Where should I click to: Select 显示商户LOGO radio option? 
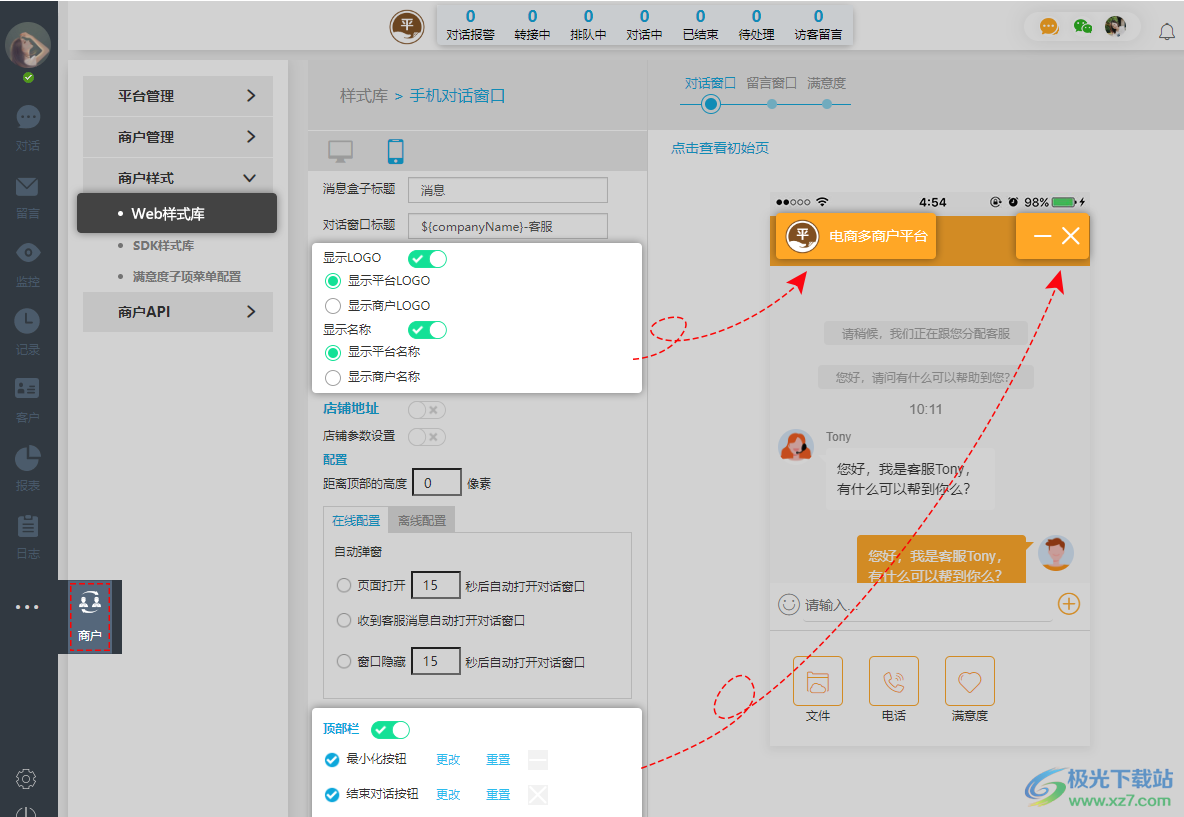click(x=332, y=305)
